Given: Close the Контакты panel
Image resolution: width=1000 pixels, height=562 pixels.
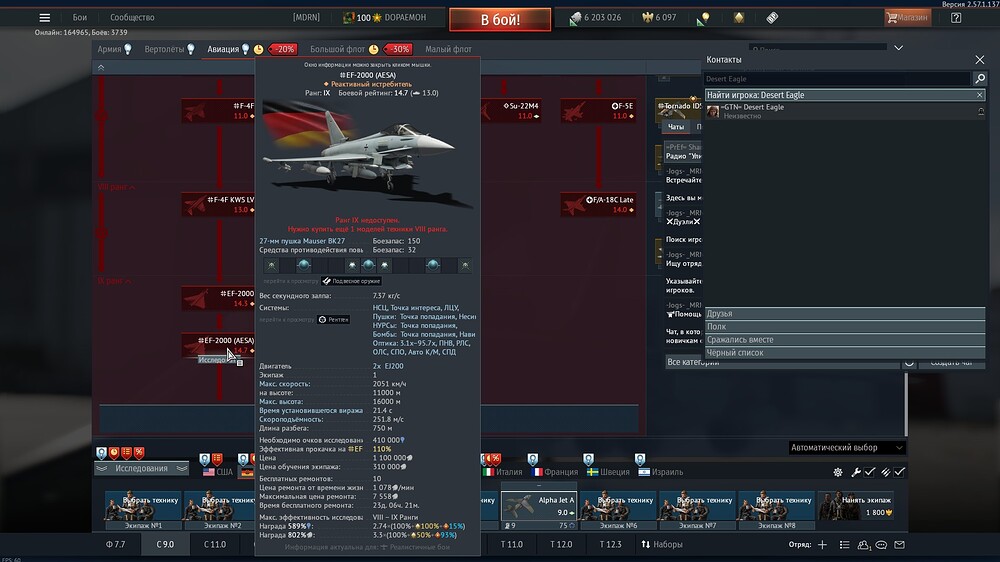Looking at the screenshot, I should point(980,60).
